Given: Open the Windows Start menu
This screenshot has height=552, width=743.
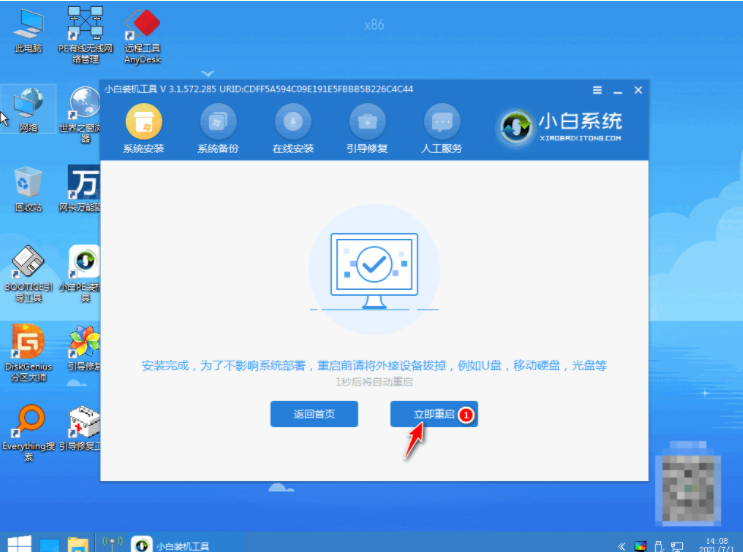Looking at the screenshot, I should click(x=19, y=544).
